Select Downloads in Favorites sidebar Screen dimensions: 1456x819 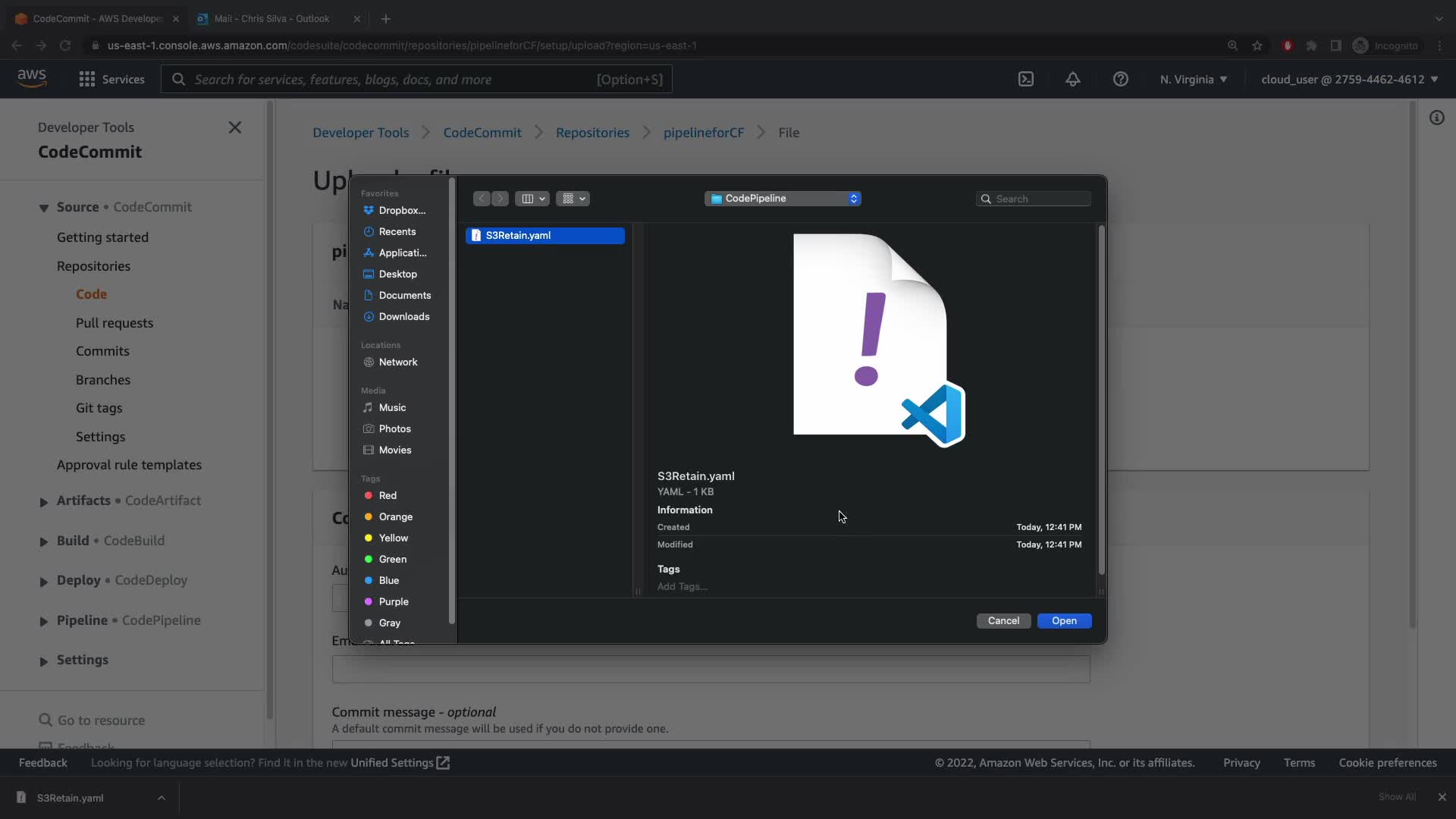pos(403,316)
